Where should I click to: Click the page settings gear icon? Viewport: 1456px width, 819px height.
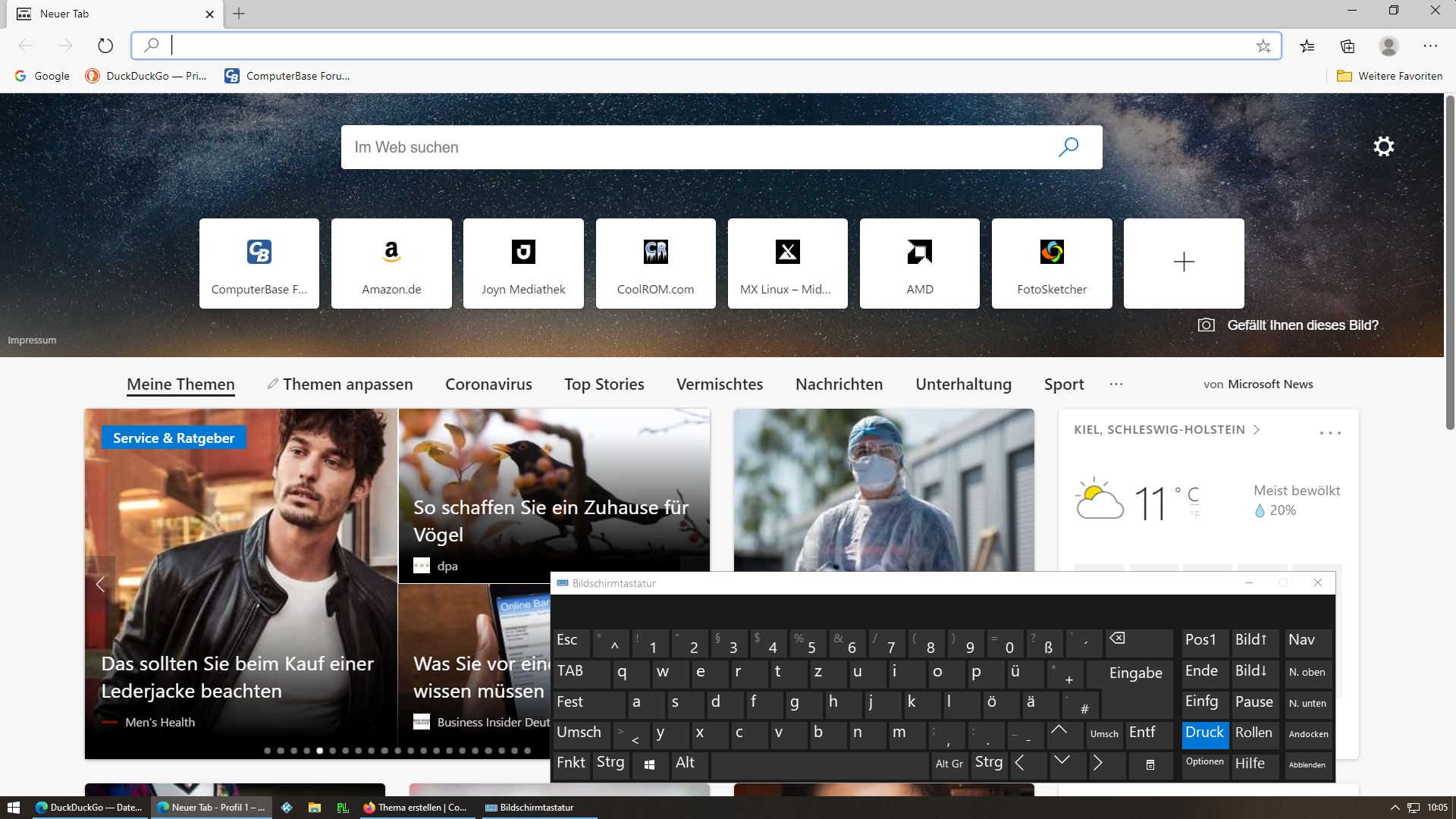(1383, 146)
